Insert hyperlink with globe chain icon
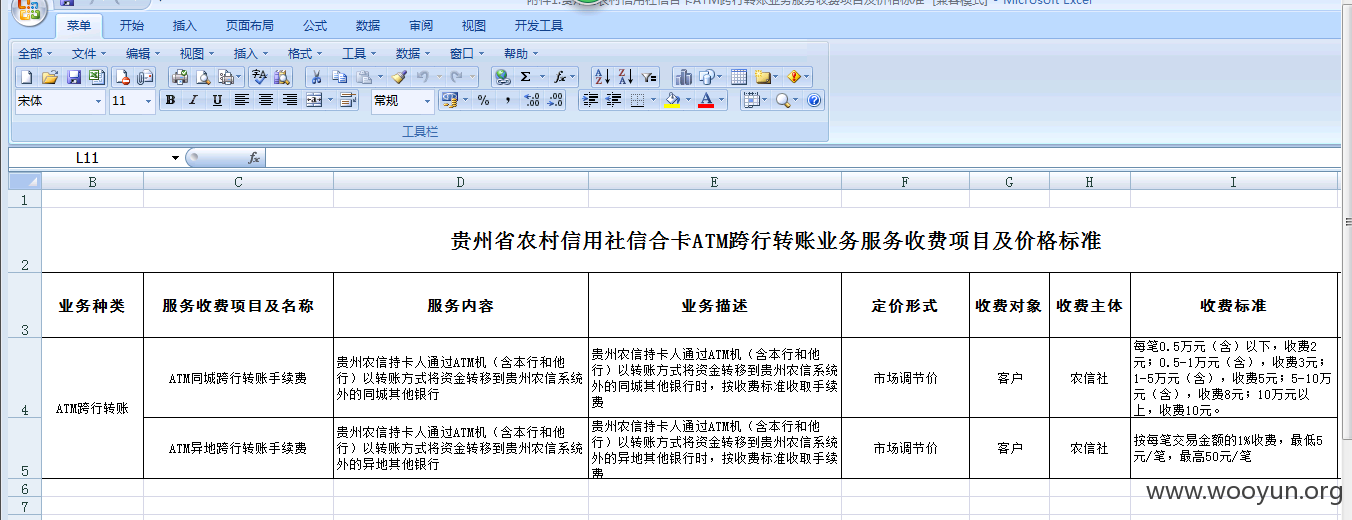The image size is (1352, 520). click(x=502, y=76)
